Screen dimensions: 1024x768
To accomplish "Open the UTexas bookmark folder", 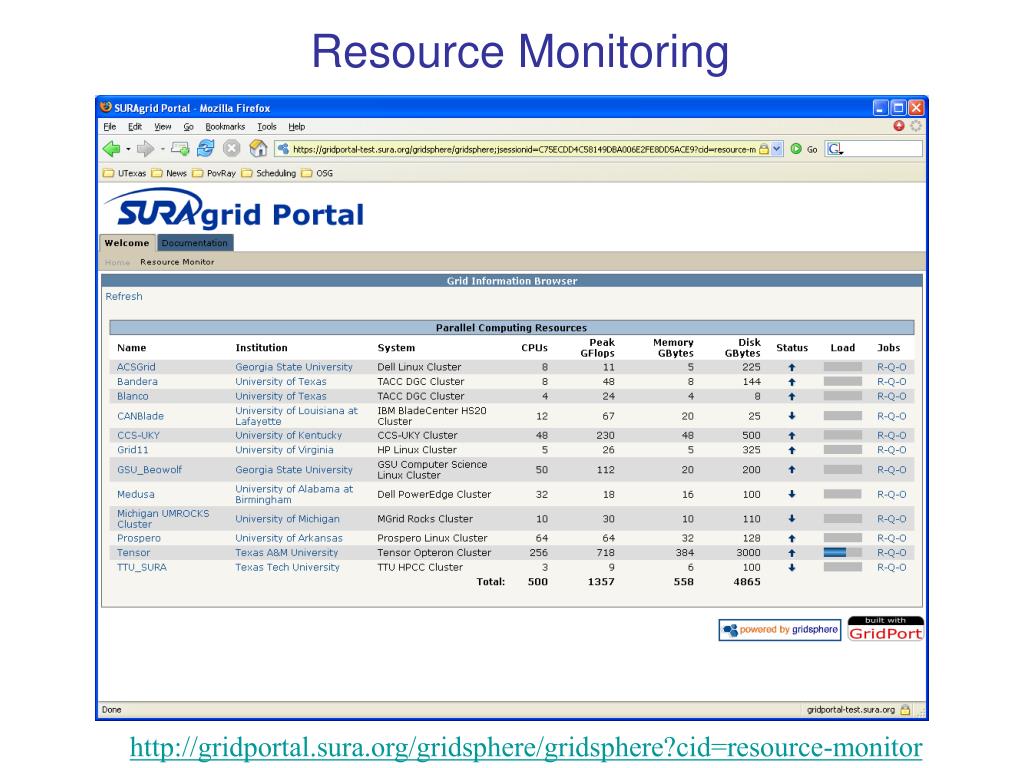I will coord(125,173).
